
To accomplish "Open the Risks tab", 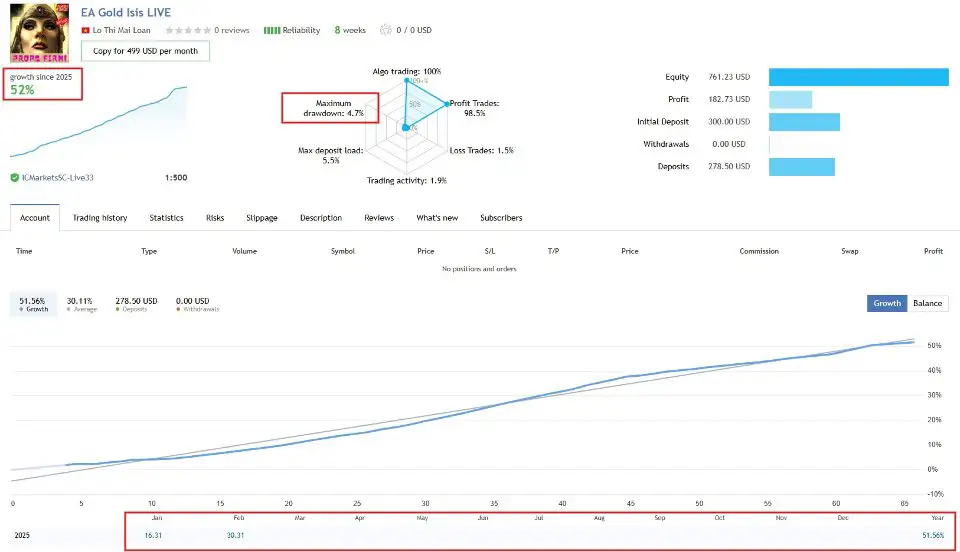I will point(215,218).
